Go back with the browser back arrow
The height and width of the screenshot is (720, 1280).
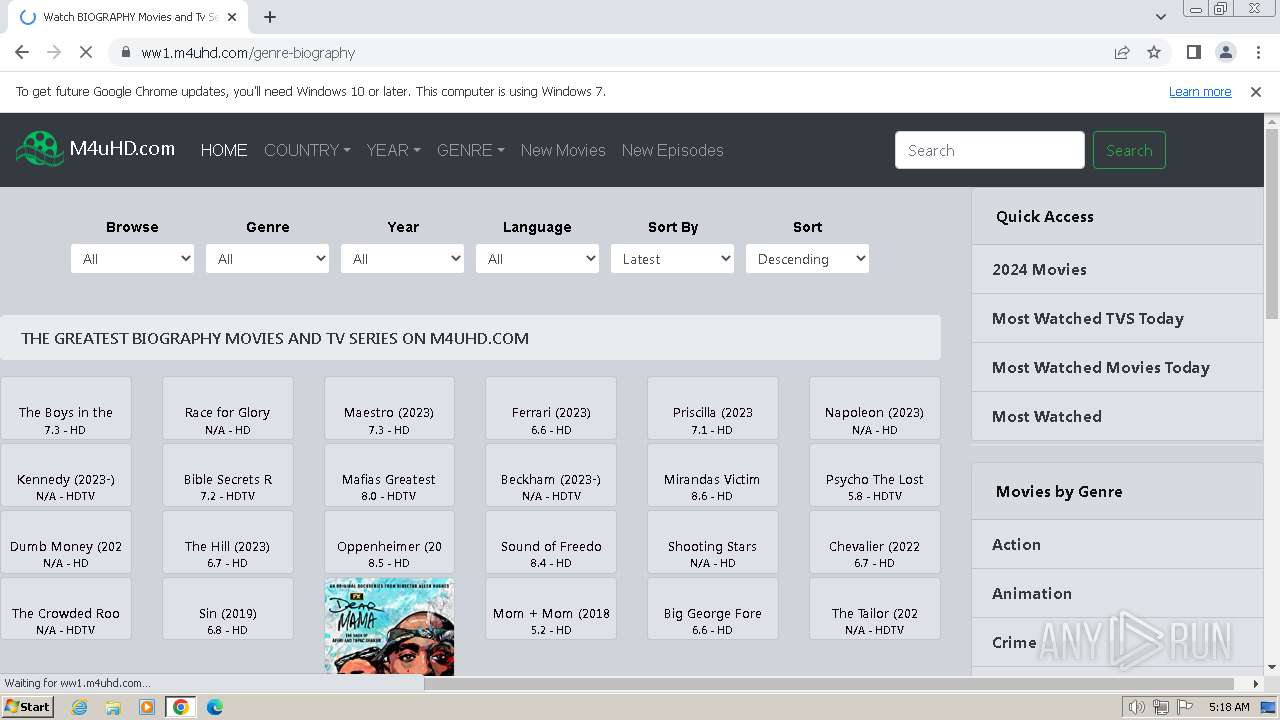(x=22, y=52)
